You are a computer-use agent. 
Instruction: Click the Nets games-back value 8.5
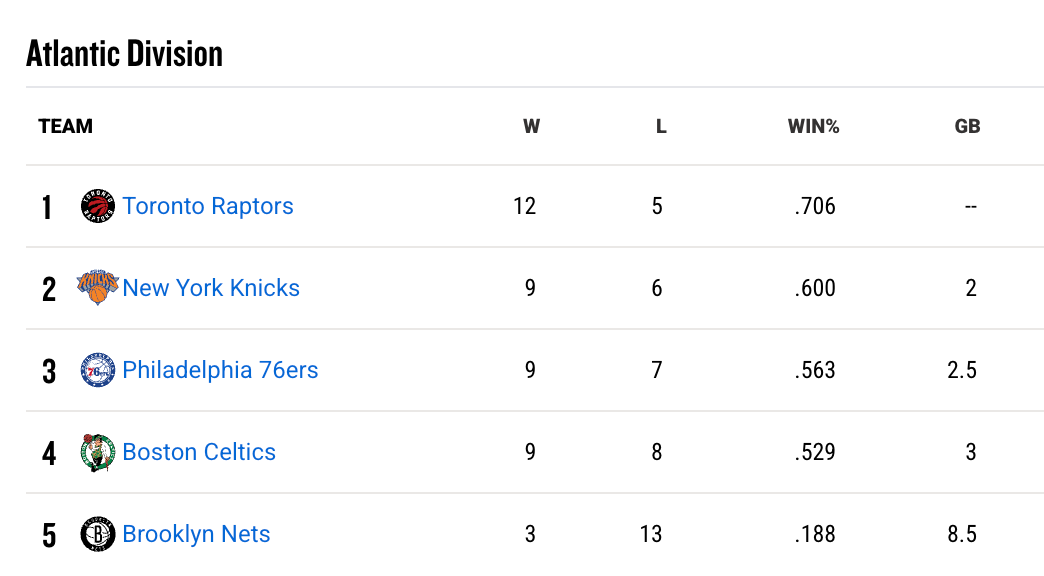point(961,534)
